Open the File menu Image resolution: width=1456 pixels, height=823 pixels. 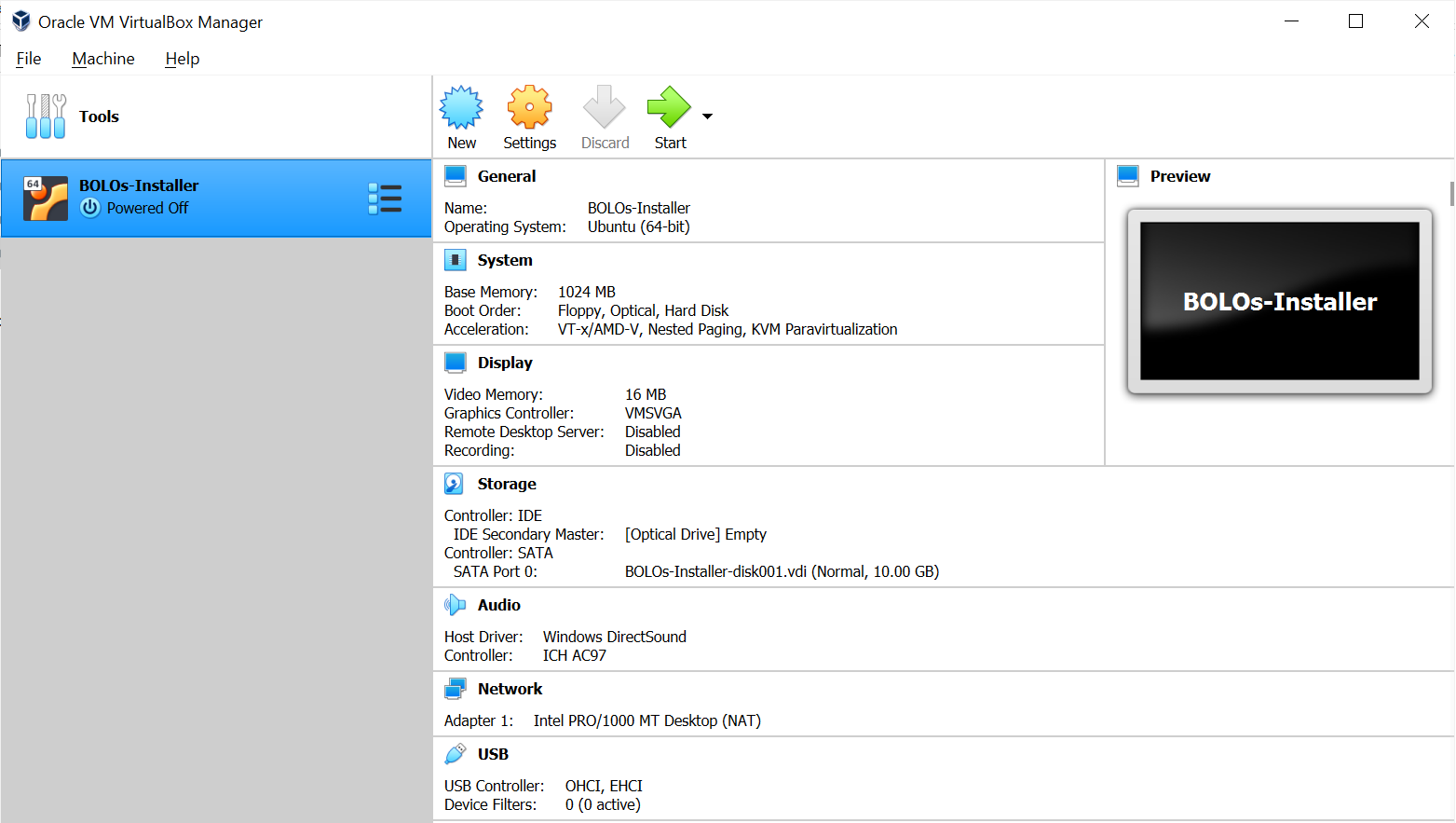29,59
